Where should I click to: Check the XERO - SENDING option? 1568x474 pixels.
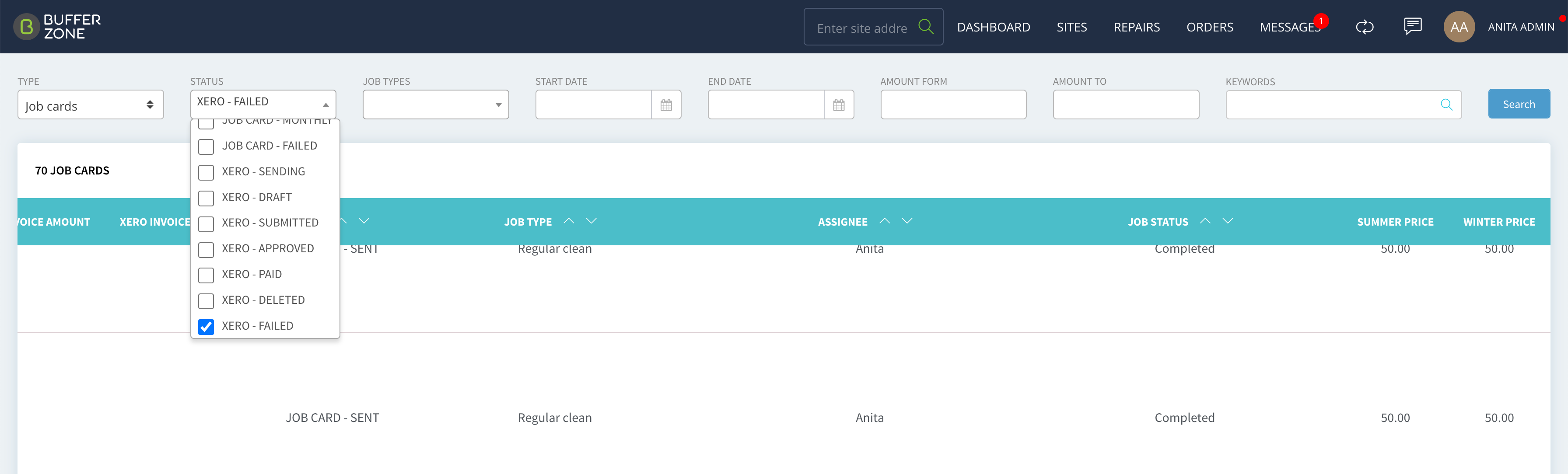[206, 172]
